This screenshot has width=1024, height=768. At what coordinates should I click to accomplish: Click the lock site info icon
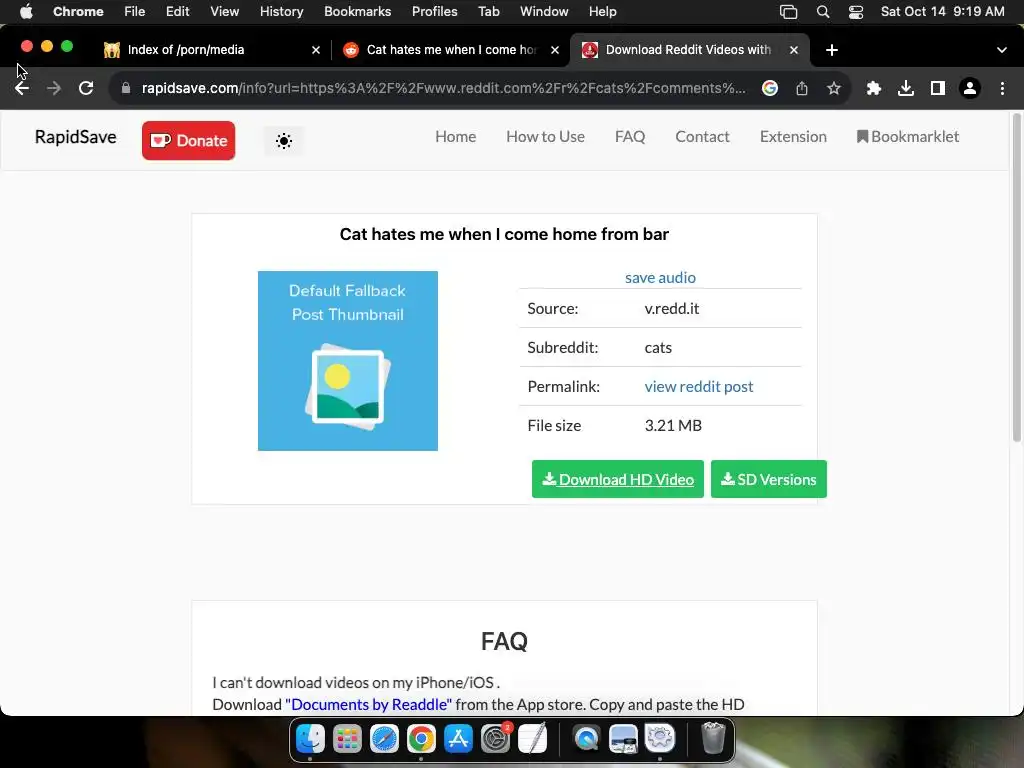pyautogui.click(x=126, y=88)
